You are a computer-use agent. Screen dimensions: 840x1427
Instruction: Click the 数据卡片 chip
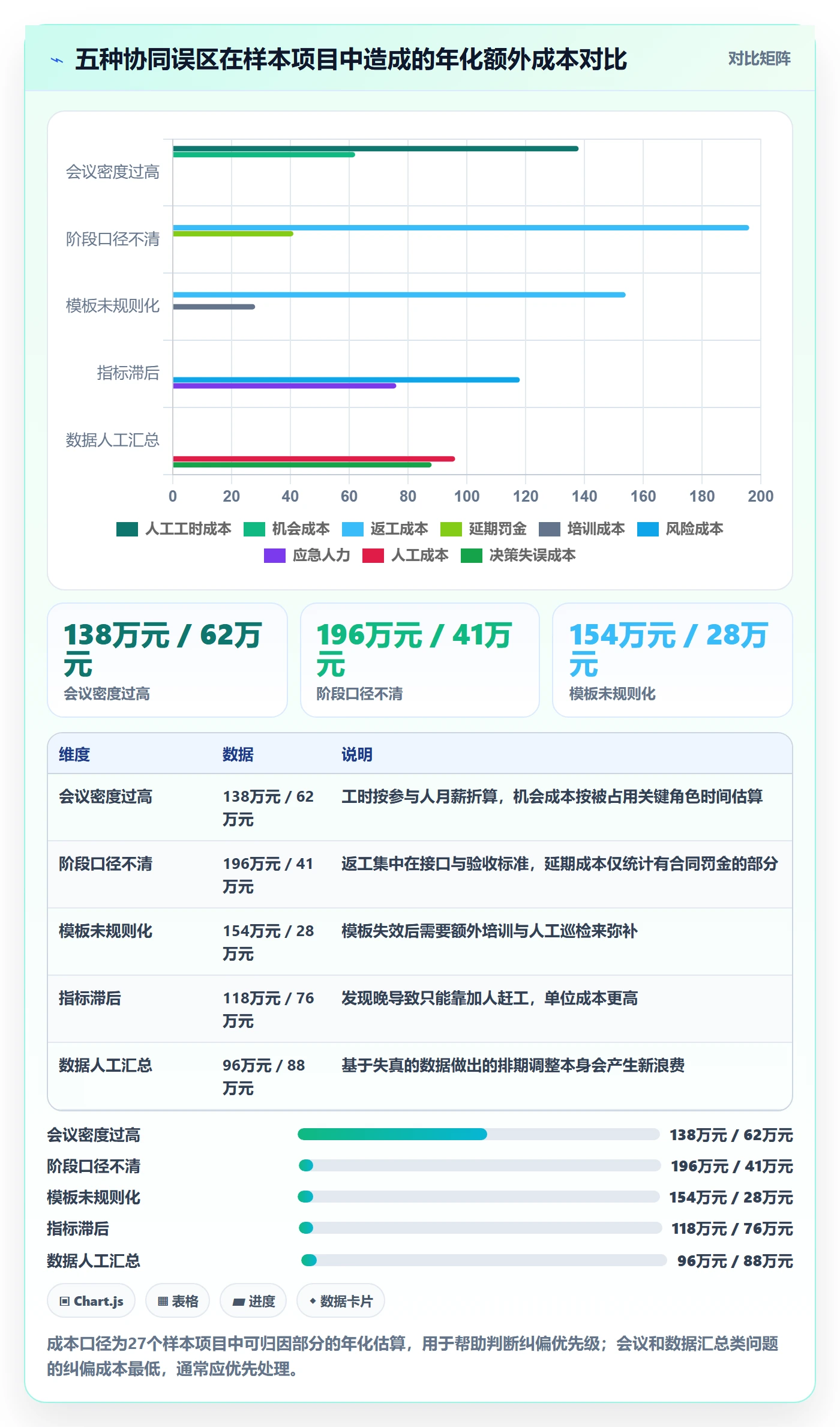341,1300
